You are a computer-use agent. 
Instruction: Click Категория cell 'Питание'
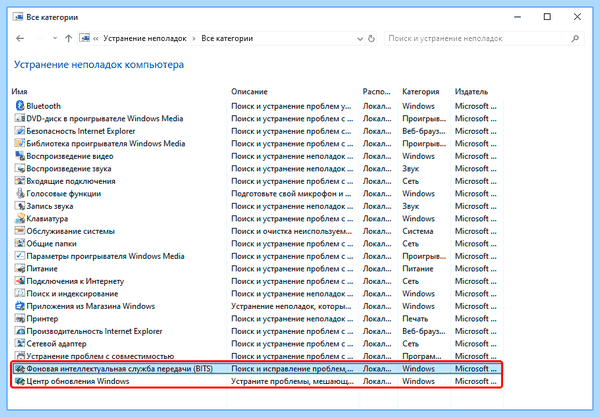click(417, 269)
